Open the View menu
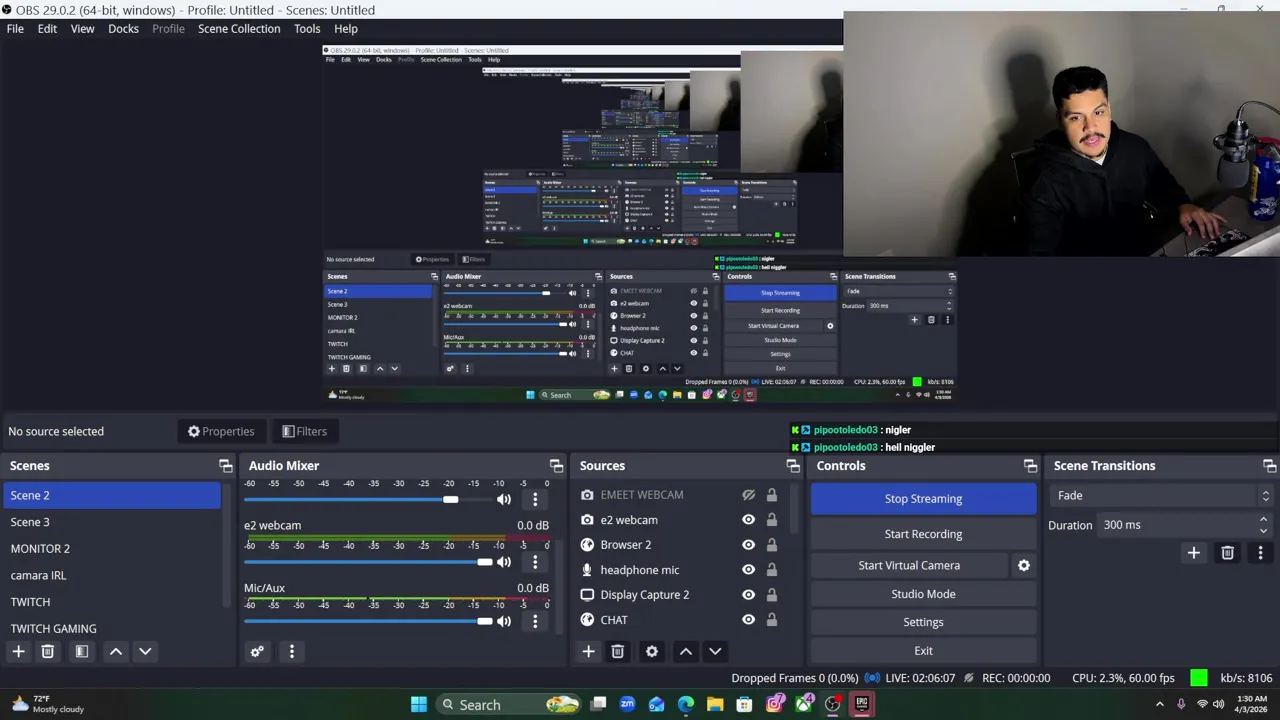Image resolution: width=1280 pixels, height=720 pixels. (x=82, y=29)
